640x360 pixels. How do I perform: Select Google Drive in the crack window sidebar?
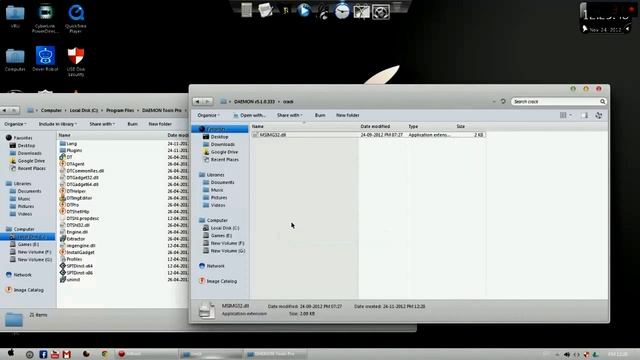point(220,152)
